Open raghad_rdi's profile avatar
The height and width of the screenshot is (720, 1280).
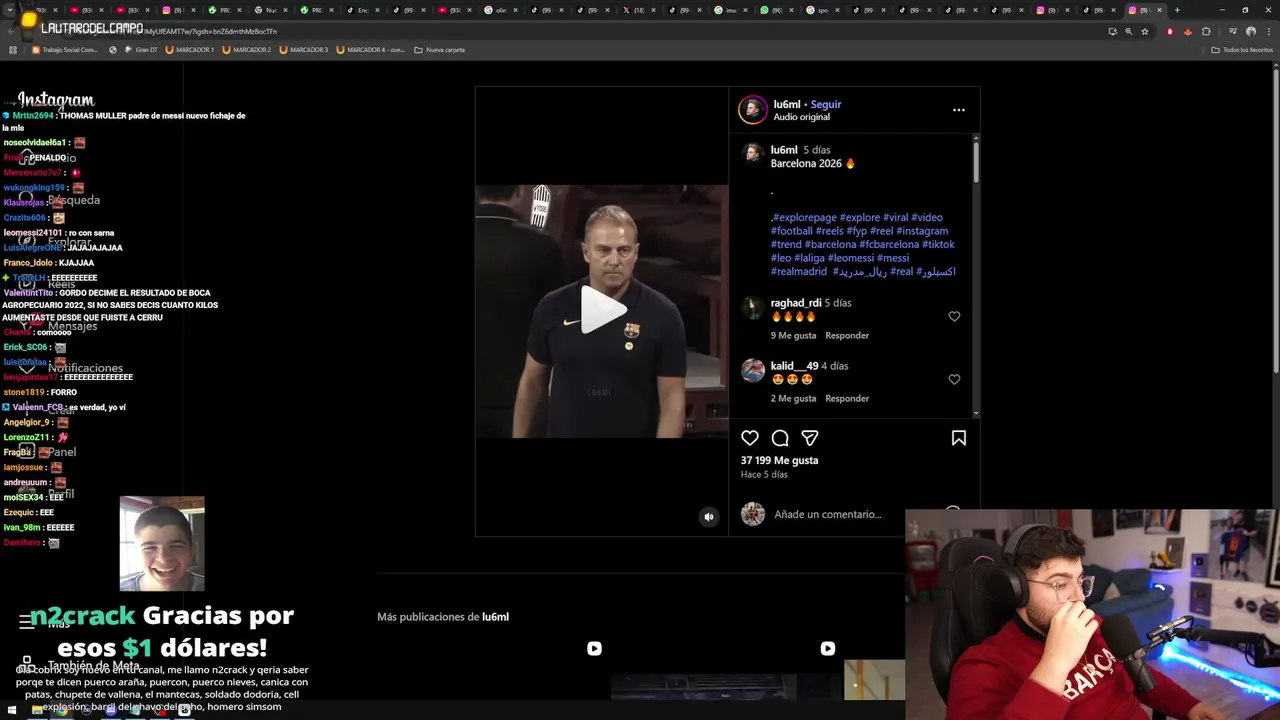[752, 307]
